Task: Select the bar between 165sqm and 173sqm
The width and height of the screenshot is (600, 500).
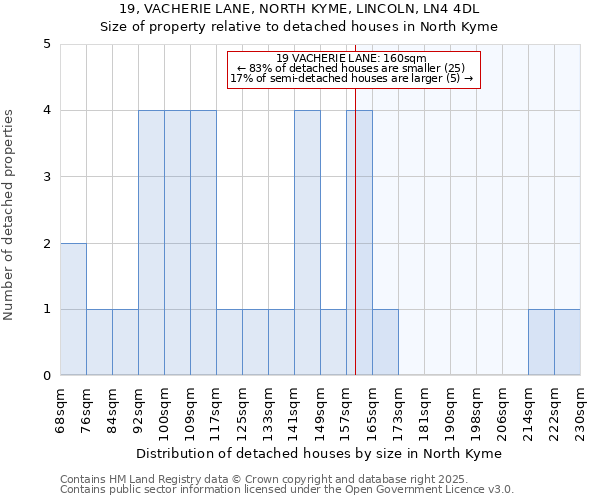Action: point(385,342)
